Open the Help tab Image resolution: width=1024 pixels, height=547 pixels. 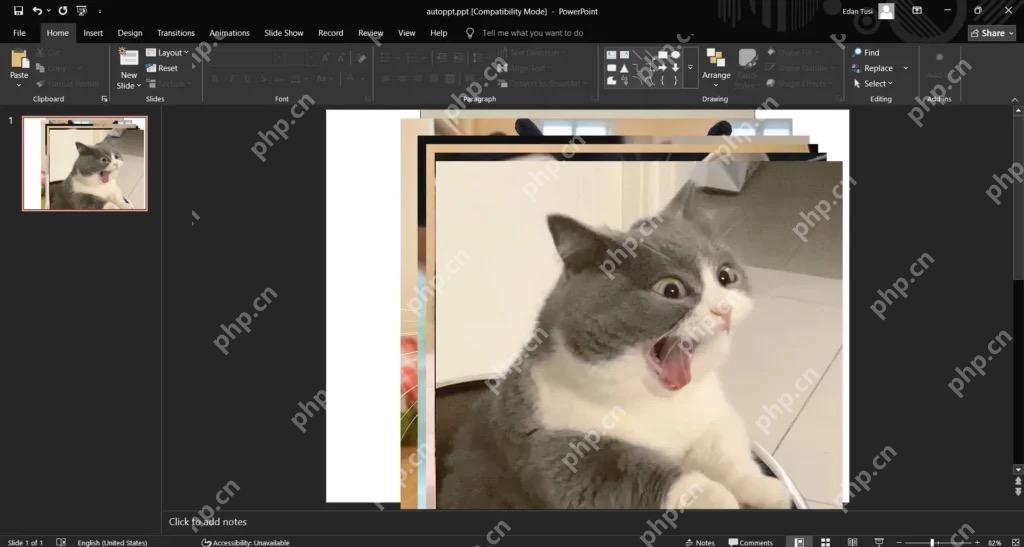(x=439, y=33)
